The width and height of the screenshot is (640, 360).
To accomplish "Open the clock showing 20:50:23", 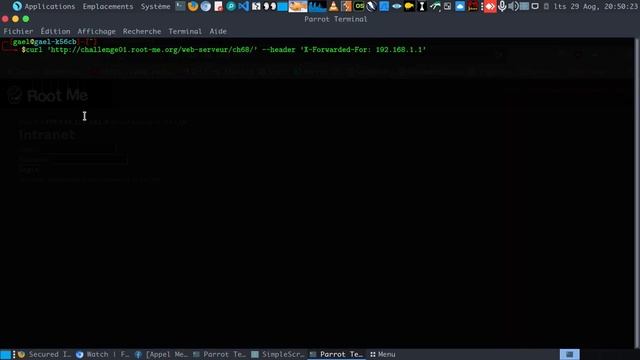I will pyautogui.click(x=596, y=7).
